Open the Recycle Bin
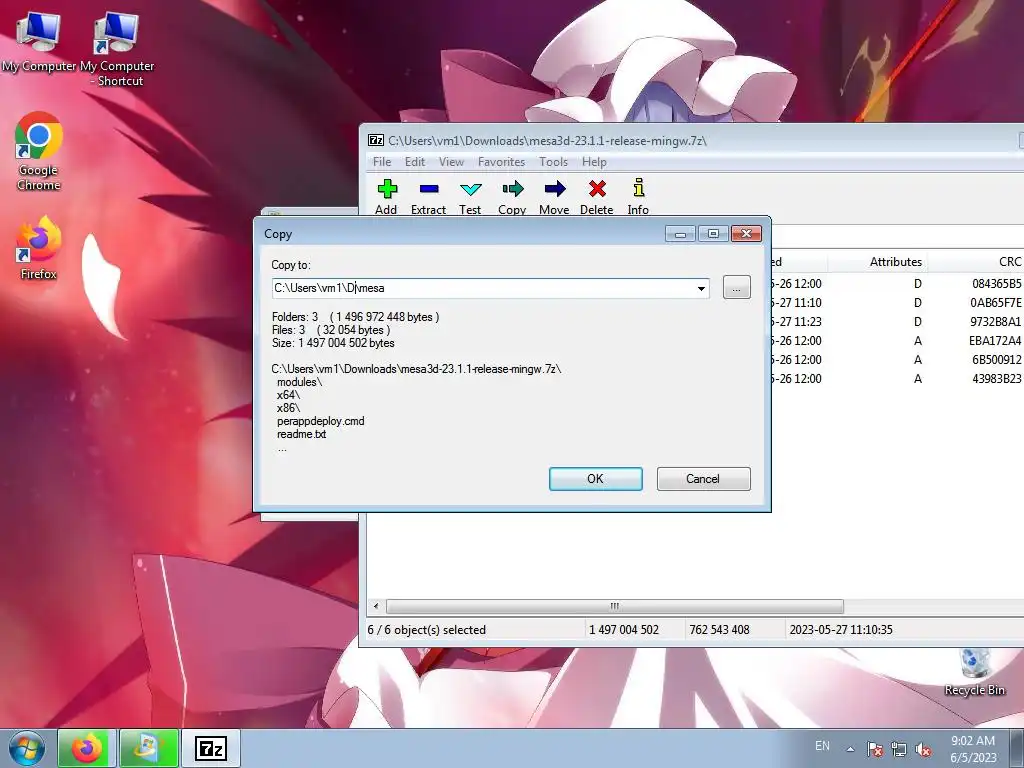The height and width of the screenshot is (768, 1024). pos(975,673)
